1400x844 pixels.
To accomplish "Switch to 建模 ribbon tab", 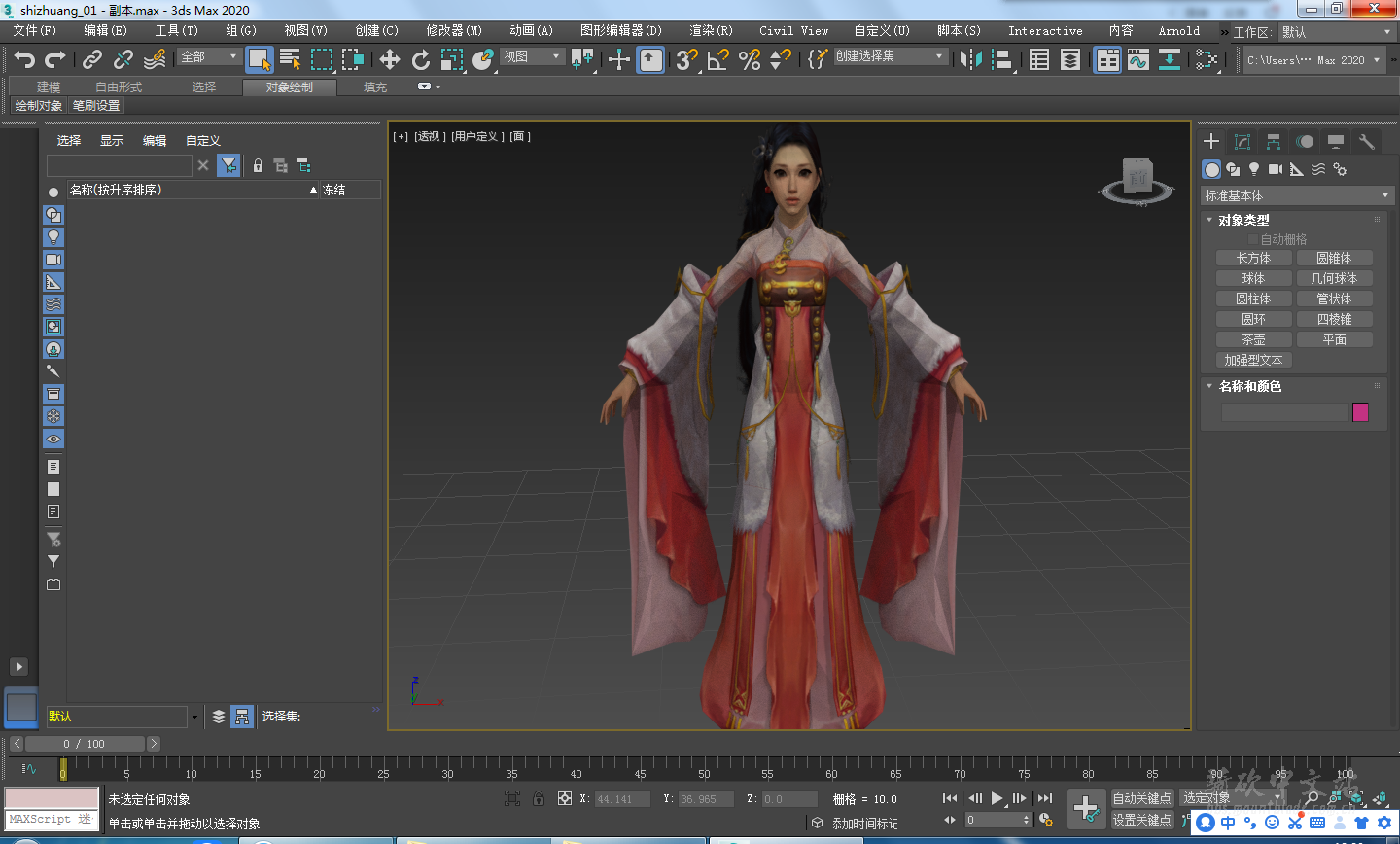I will pos(49,88).
